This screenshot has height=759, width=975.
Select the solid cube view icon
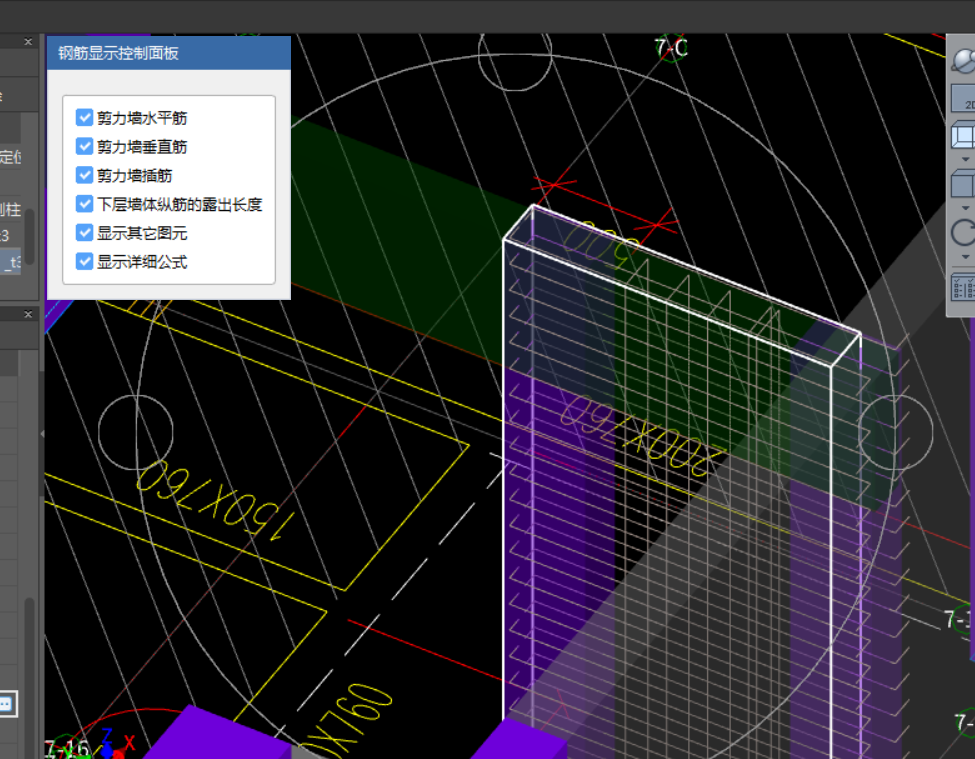click(x=963, y=185)
